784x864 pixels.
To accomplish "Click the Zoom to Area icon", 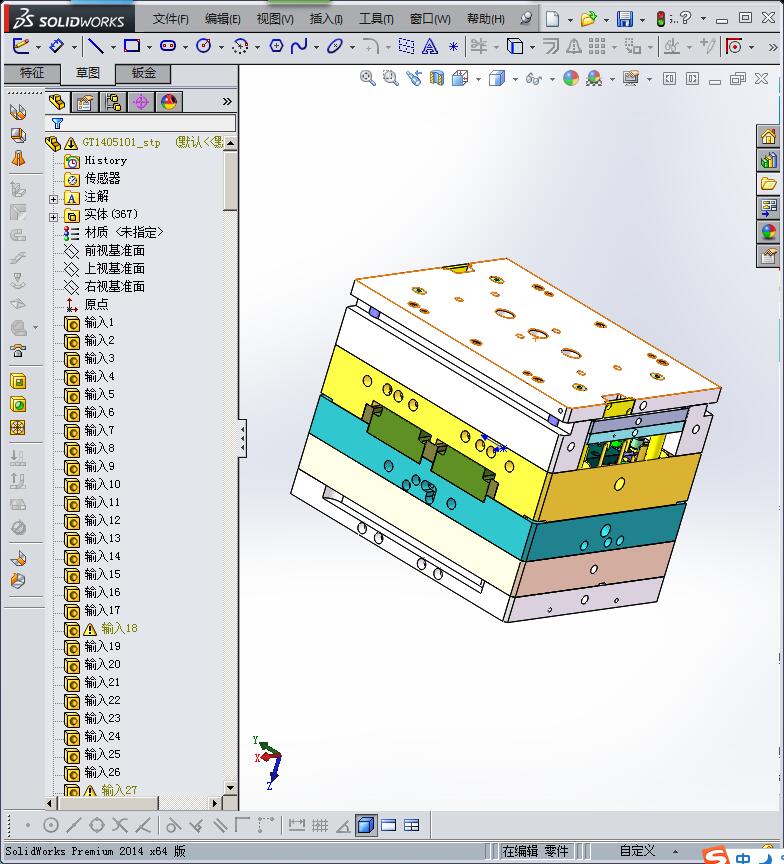I will 391,78.
